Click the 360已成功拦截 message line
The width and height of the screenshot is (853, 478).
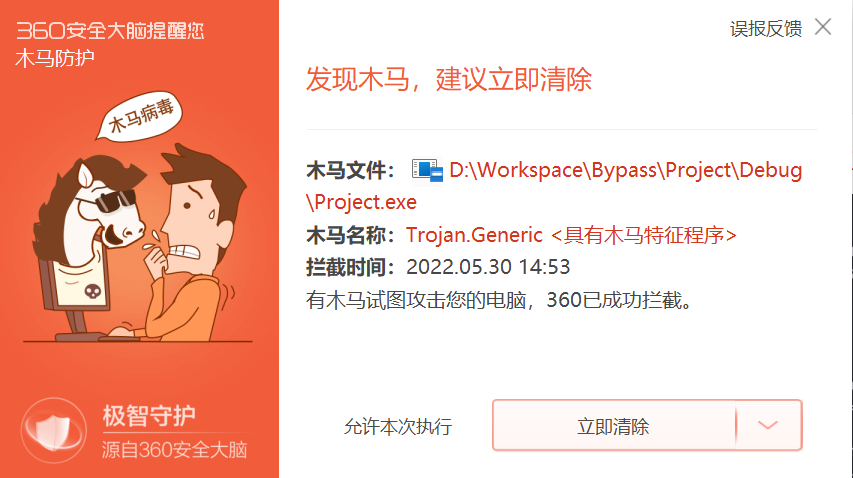pyautogui.click(x=499, y=300)
